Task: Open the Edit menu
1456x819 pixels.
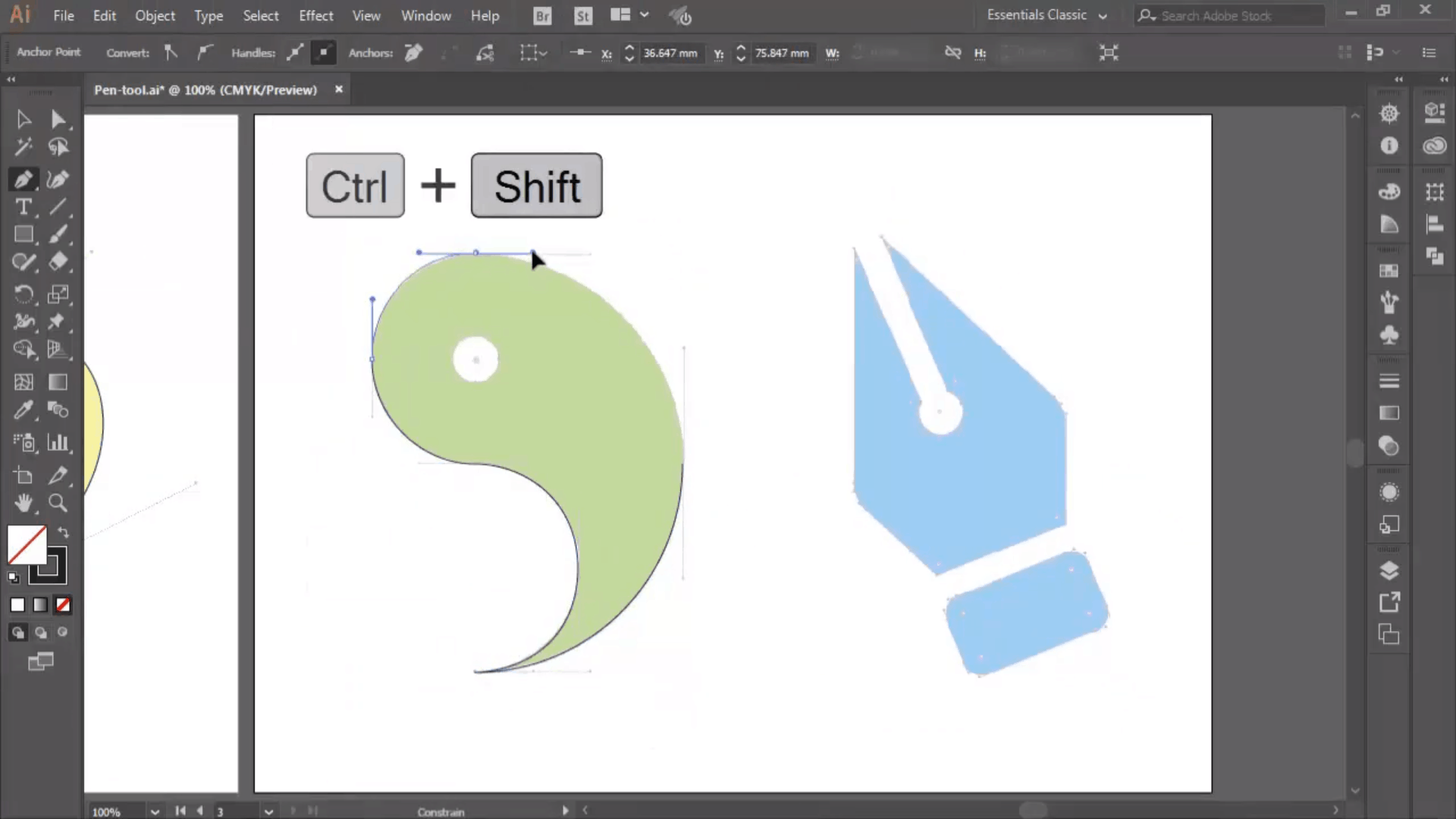Action: coord(105,15)
